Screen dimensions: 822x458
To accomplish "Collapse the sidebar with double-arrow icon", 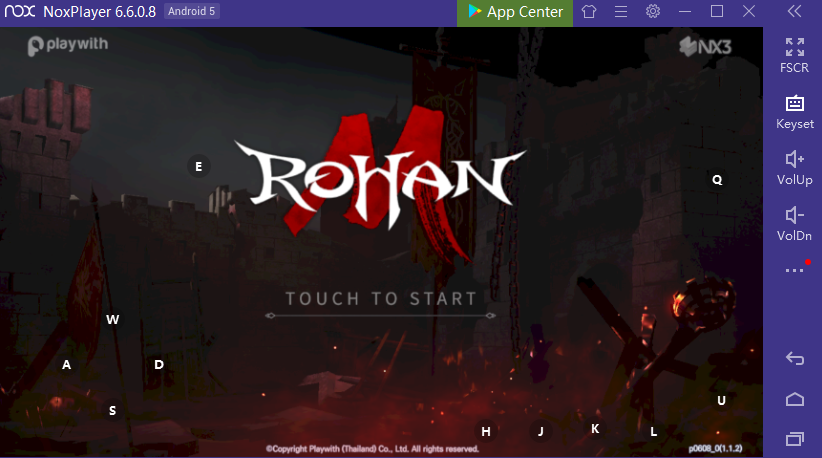I will pos(794,12).
